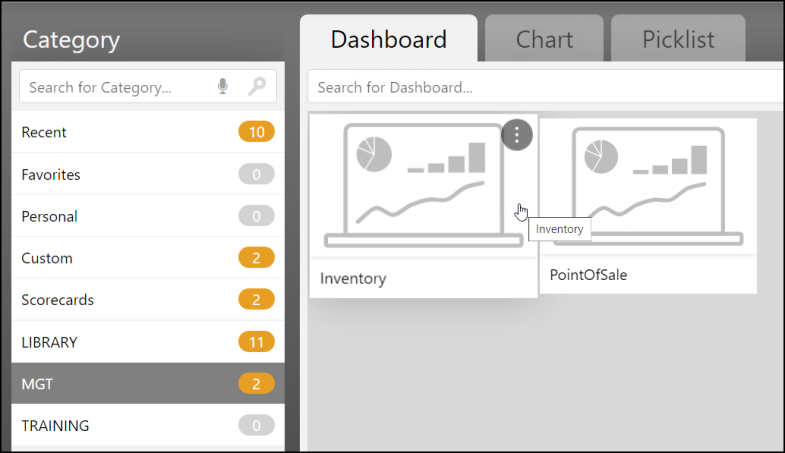Switch to the Picklist tab
Viewport: 785px width, 453px height.
[x=678, y=40]
